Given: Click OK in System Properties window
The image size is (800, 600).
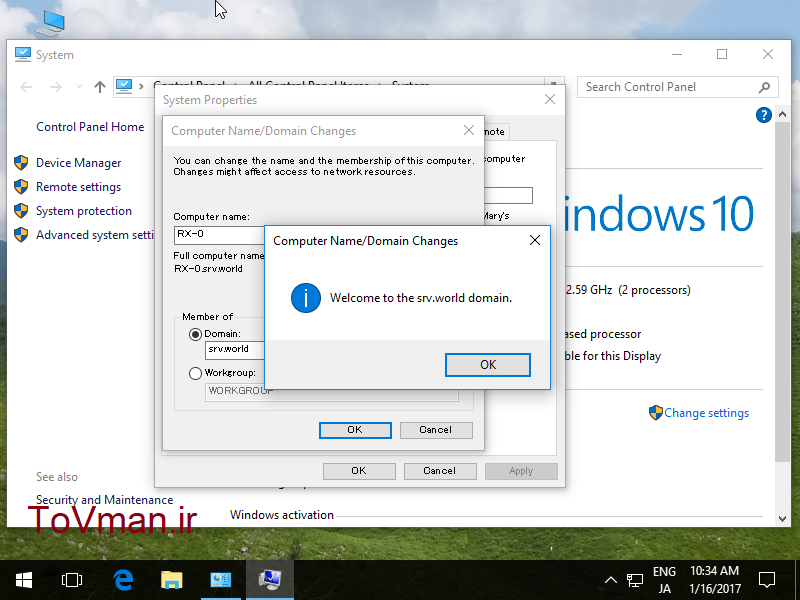Looking at the screenshot, I should click(x=359, y=471).
